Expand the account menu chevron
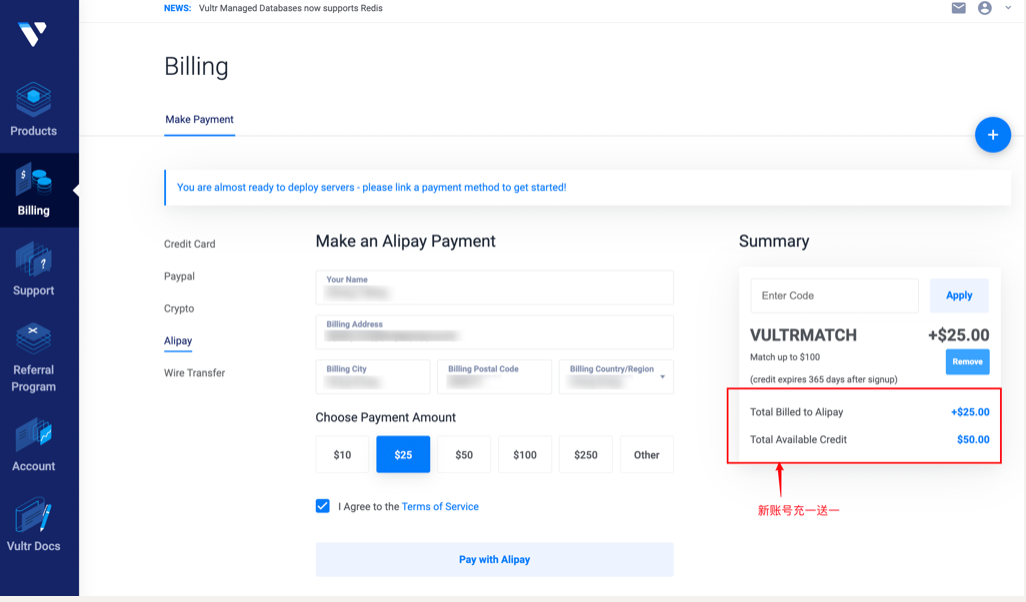1026x602 pixels. click(1008, 8)
